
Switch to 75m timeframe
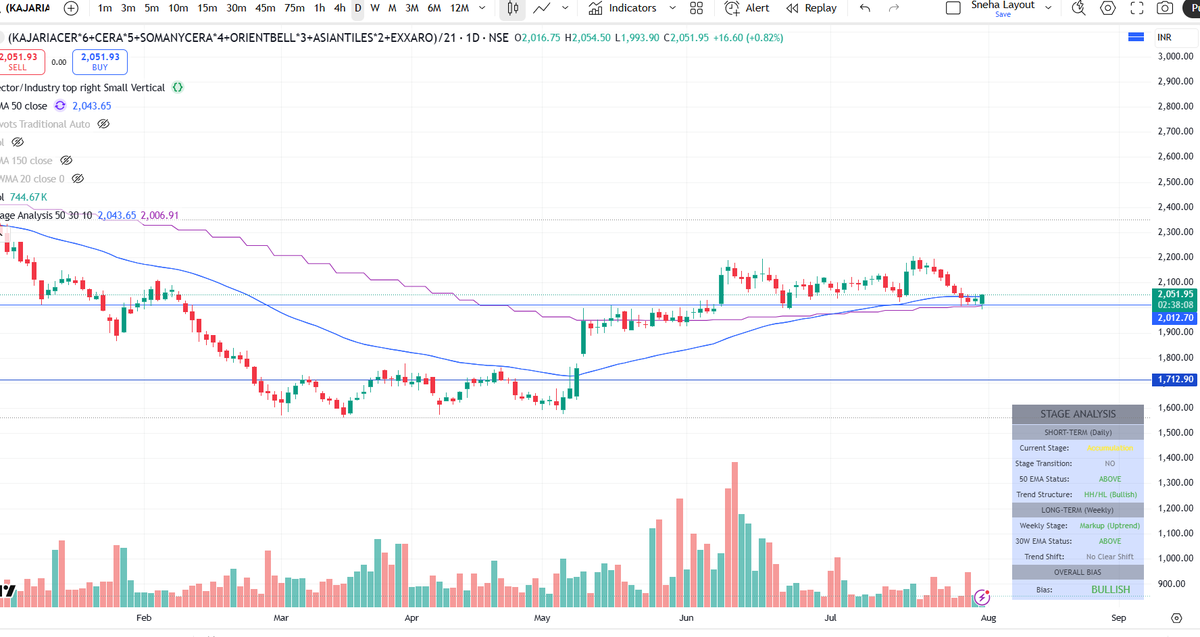click(294, 8)
